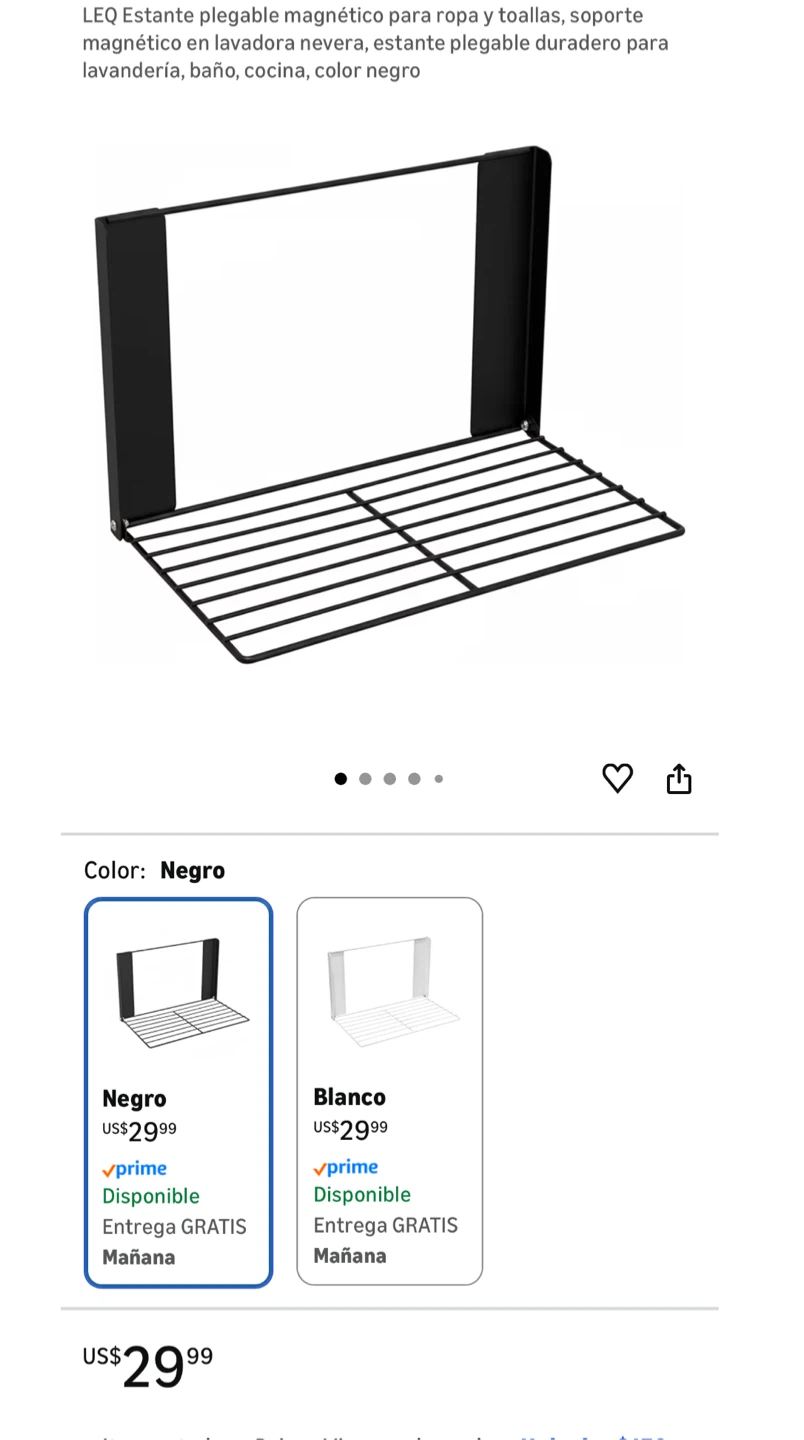This screenshot has height=1440, width=804.
Task: Go to the fourth image carousel dot
Action: (x=414, y=779)
